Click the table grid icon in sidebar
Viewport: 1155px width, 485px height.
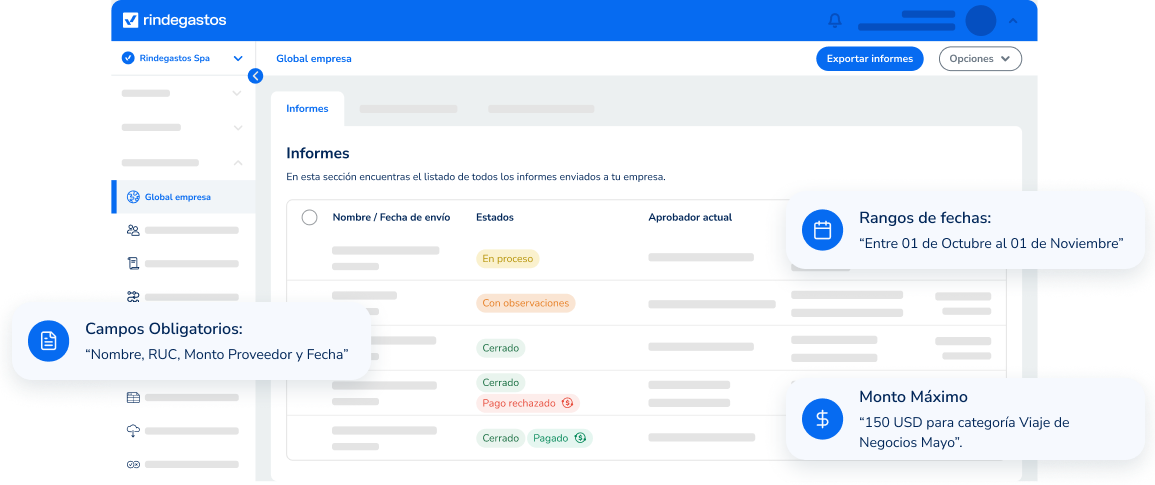coord(133,398)
